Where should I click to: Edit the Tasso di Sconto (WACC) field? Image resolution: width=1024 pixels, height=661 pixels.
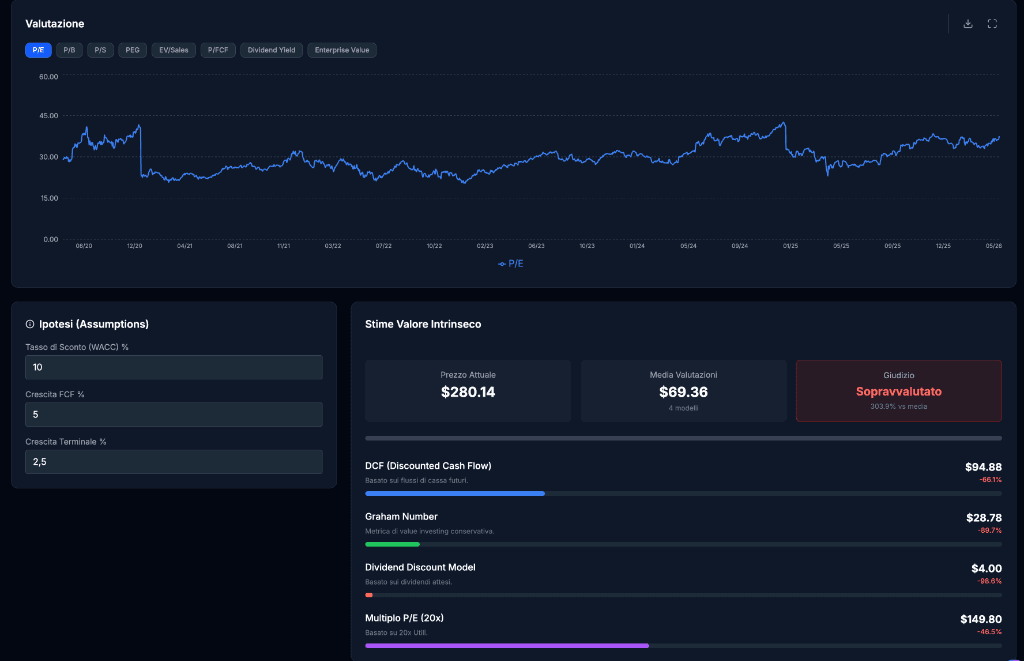pos(174,367)
